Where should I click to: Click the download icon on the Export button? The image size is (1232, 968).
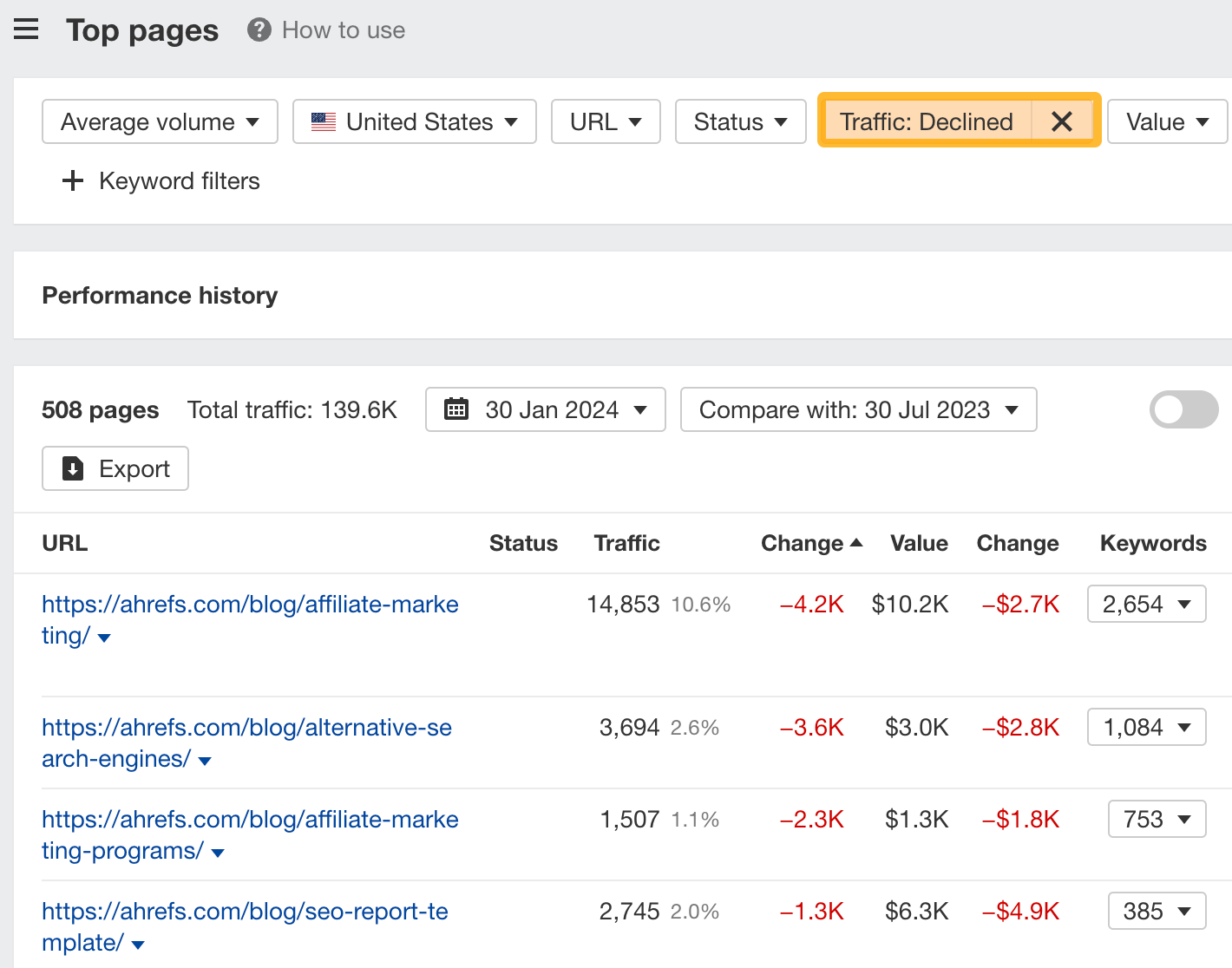(73, 468)
